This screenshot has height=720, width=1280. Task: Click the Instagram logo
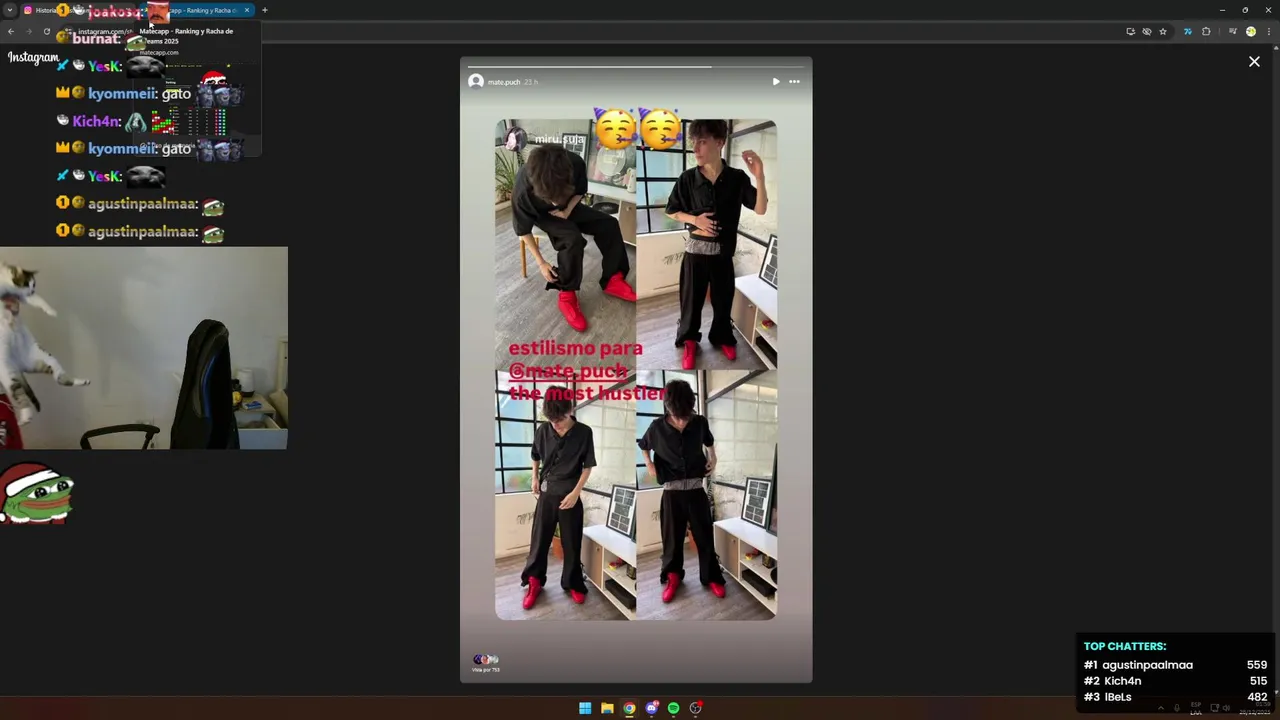point(33,57)
